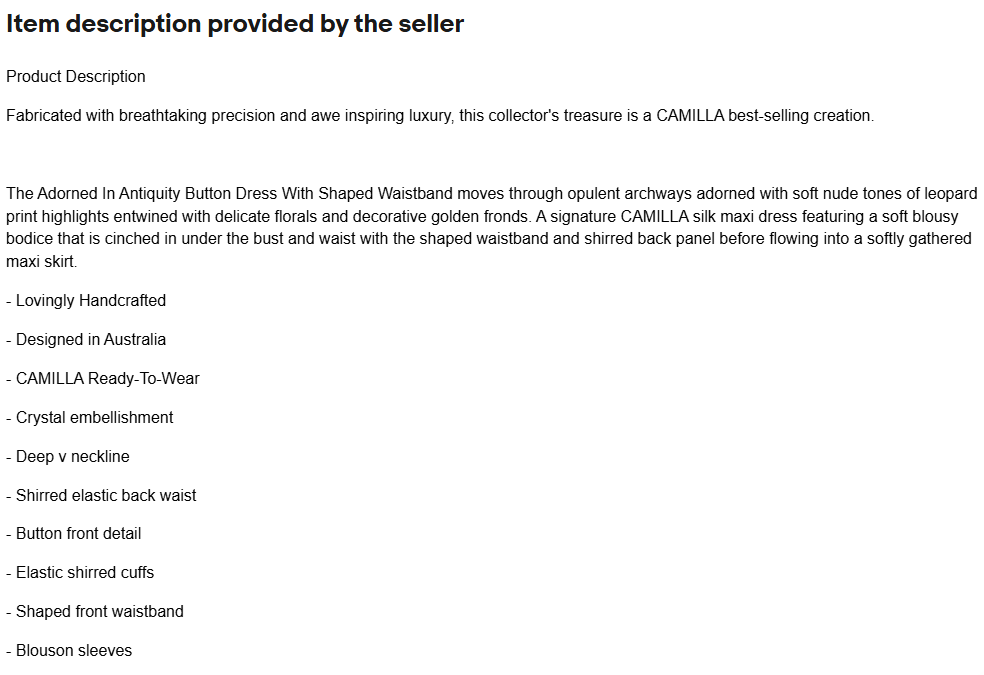984x675 pixels.
Task: Click the phrase 'print highlights entwined with delicate florals'
Action: click(x=176, y=216)
